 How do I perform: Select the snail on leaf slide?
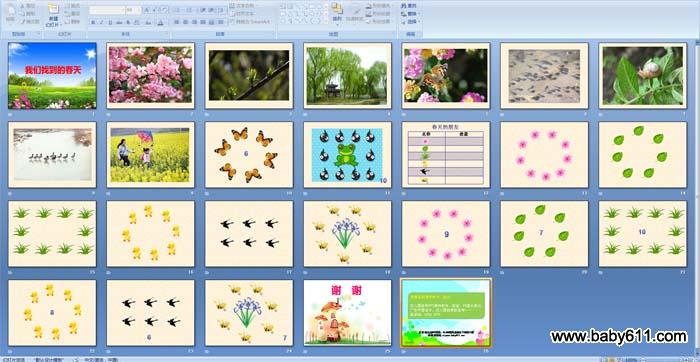642,76
